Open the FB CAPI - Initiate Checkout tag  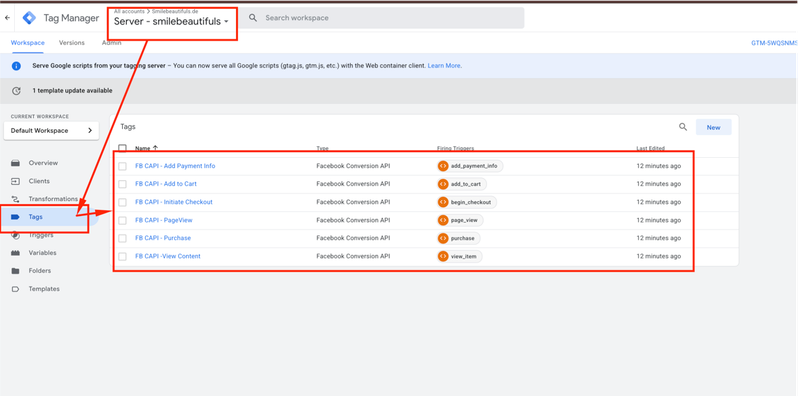point(174,202)
